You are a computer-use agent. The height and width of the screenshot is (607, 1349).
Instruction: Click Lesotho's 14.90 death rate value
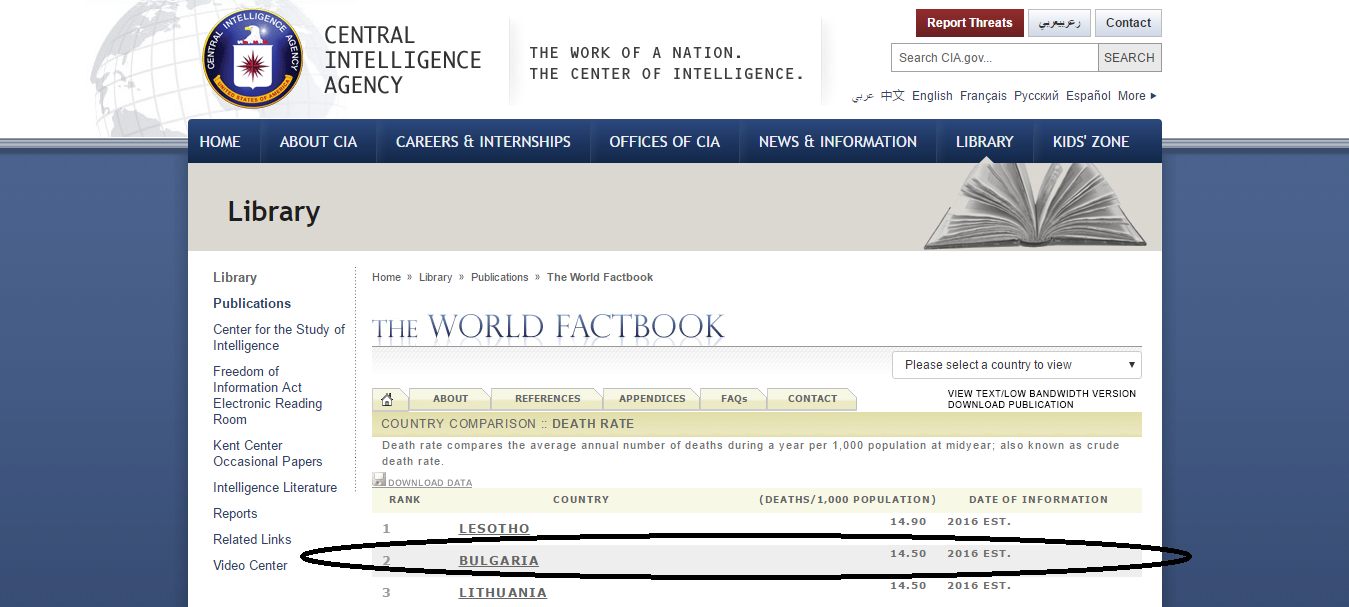click(x=908, y=522)
